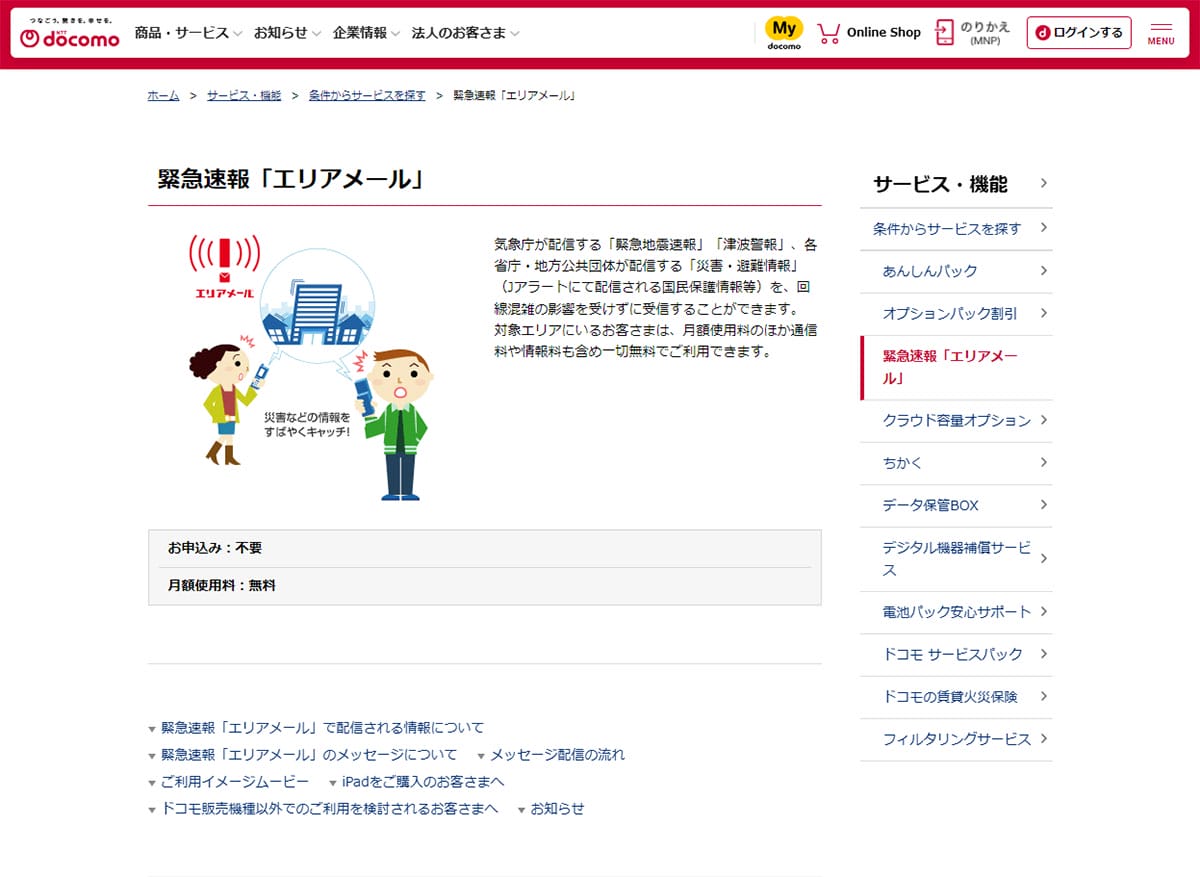Viewport: 1200px width, 877px height.
Task: Open ドコモ サービスパック sidebar item
Action: 956,654
